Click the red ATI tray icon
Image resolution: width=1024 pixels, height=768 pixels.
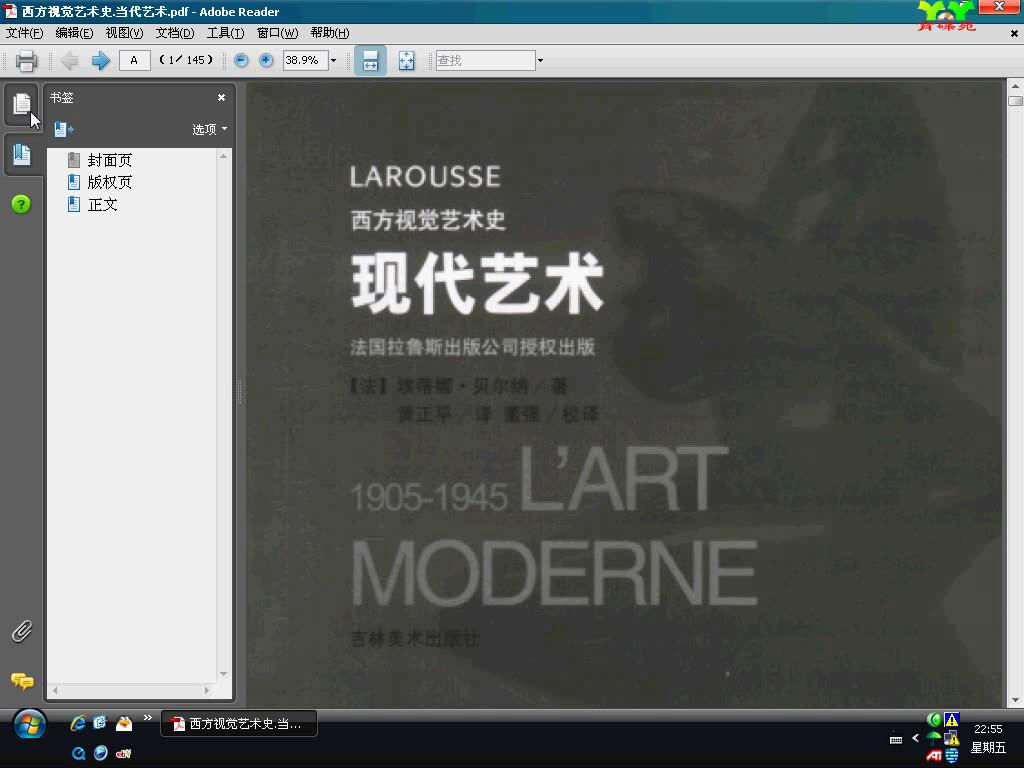coord(934,756)
